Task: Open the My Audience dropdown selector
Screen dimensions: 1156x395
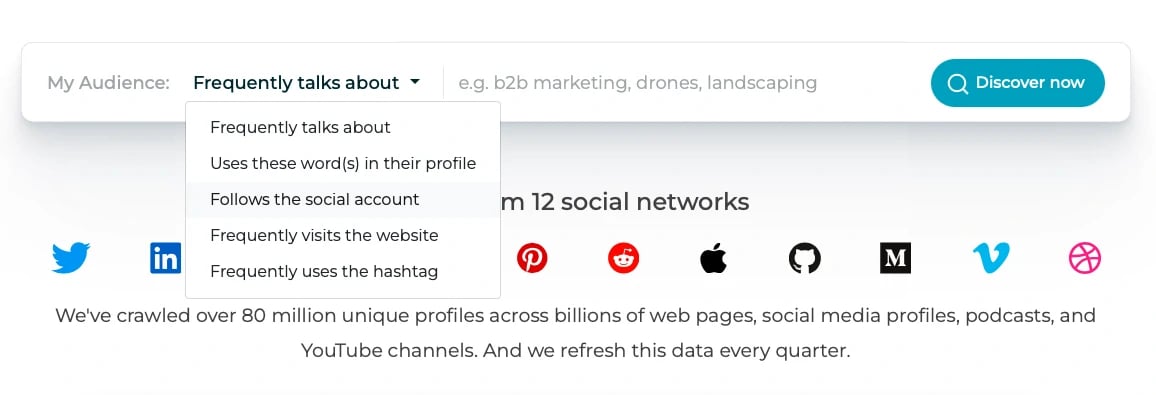Action: [307, 83]
